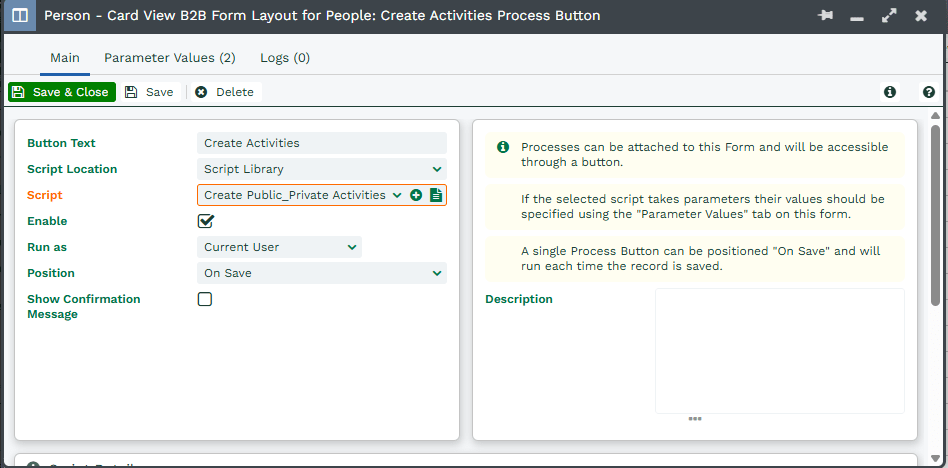Click the Save button
Image resolution: width=948 pixels, height=468 pixels.
pos(150,92)
